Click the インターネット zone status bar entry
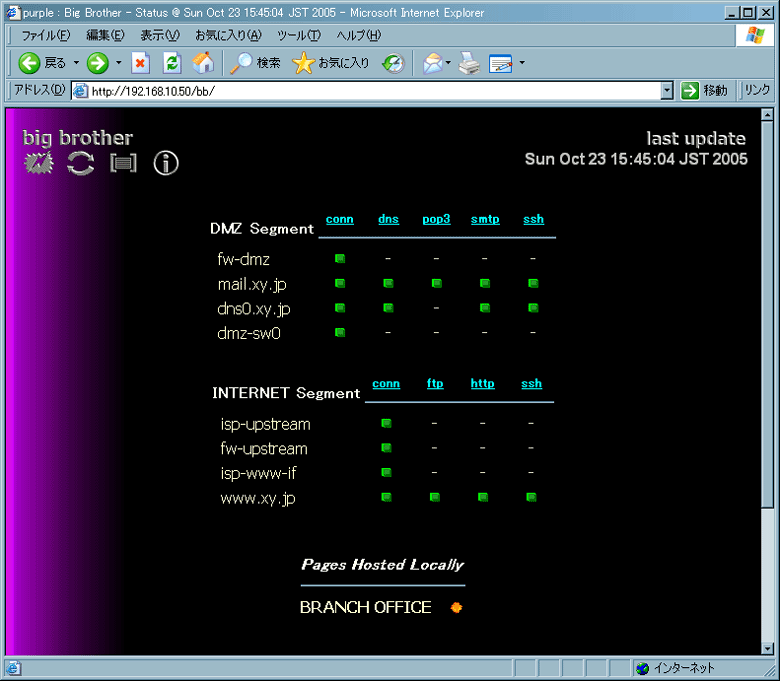Screen dimensions: 780x681 (677, 668)
